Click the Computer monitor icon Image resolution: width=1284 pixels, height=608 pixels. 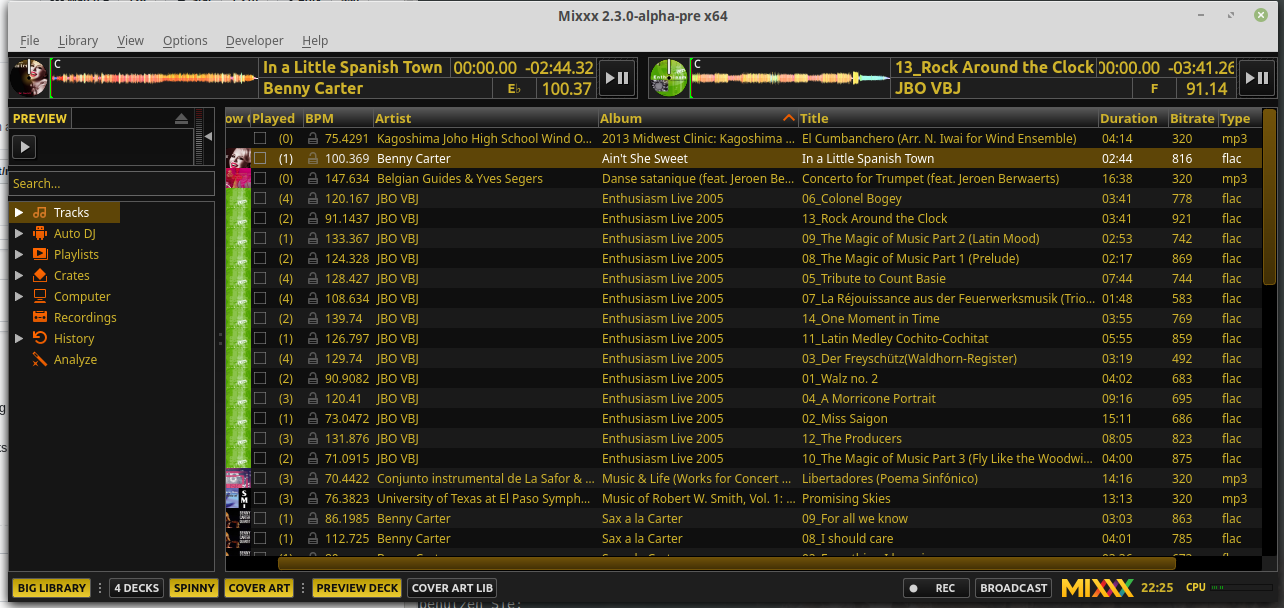[x=40, y=297]
